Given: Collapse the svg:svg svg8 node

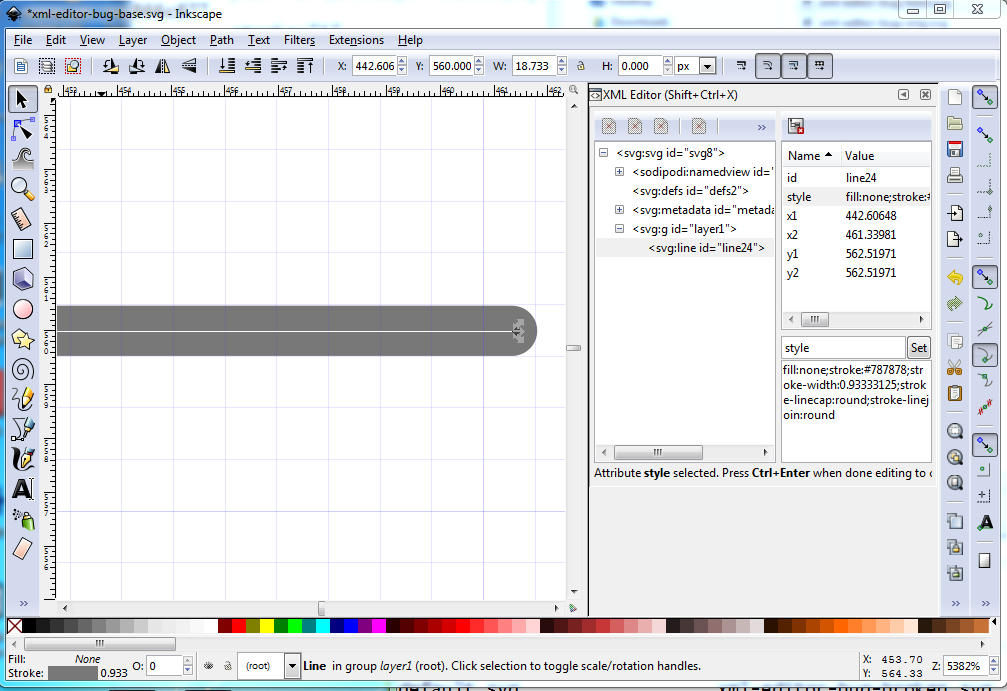Looking at the screenshot, I should 603,153.
